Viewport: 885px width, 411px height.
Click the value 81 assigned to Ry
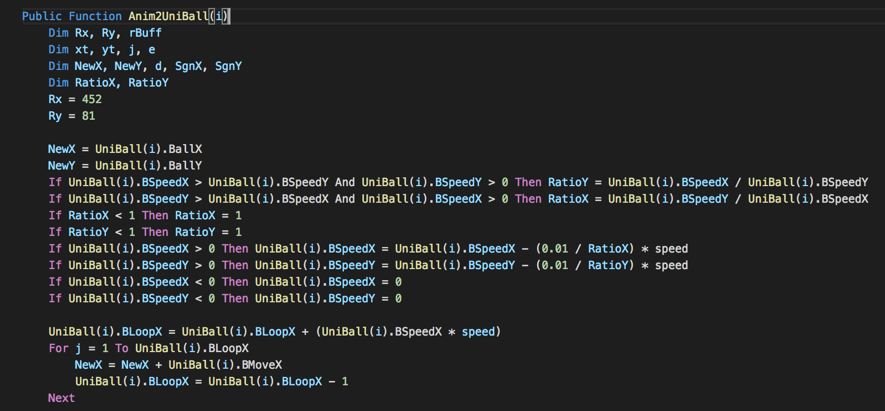pyautogui.click(x=89, y=116)
